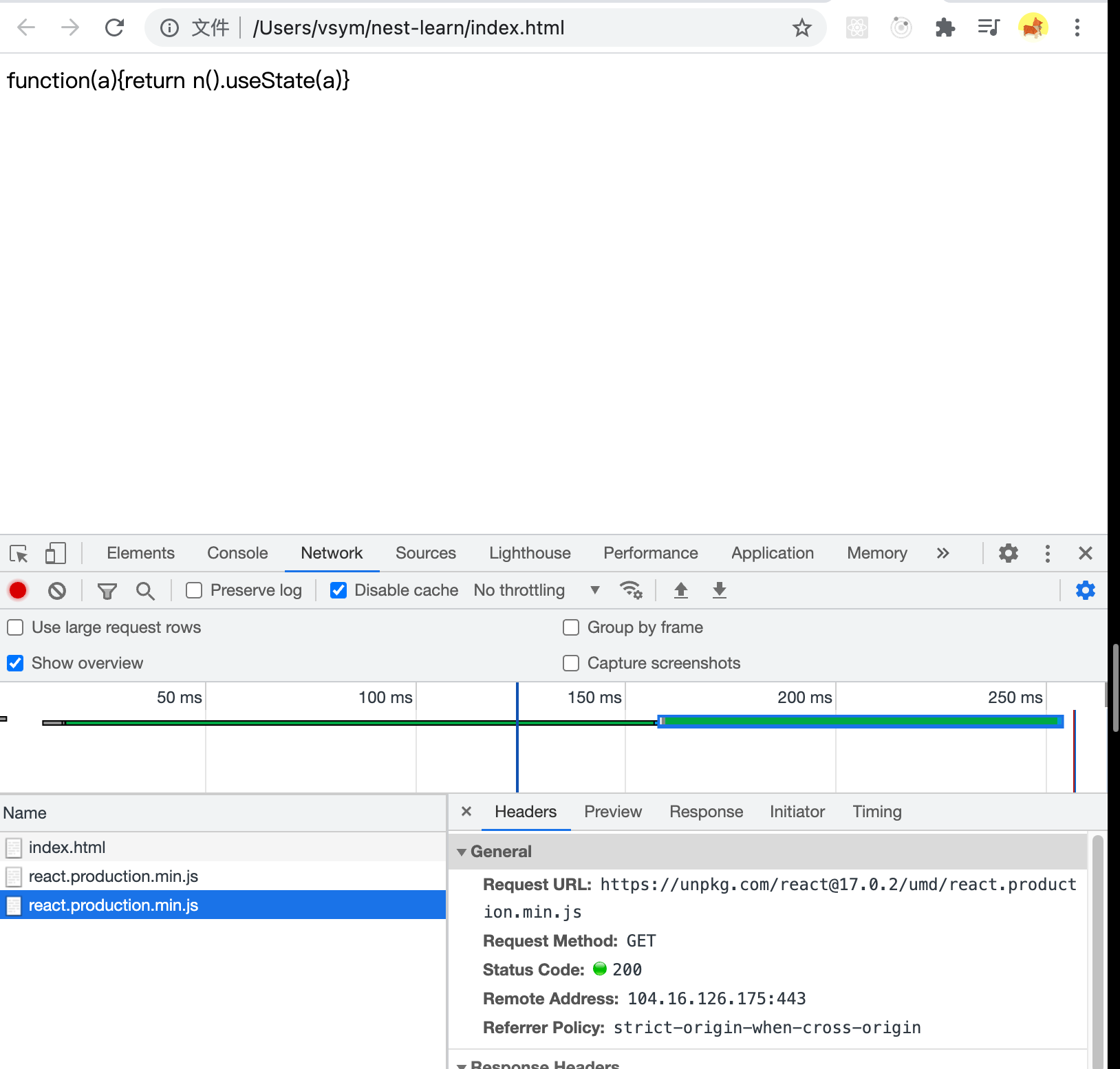Open network conditions wifi-gear icon
Image resolution: width=1120 pixels, height=1069 pixels.
(631, 590)
